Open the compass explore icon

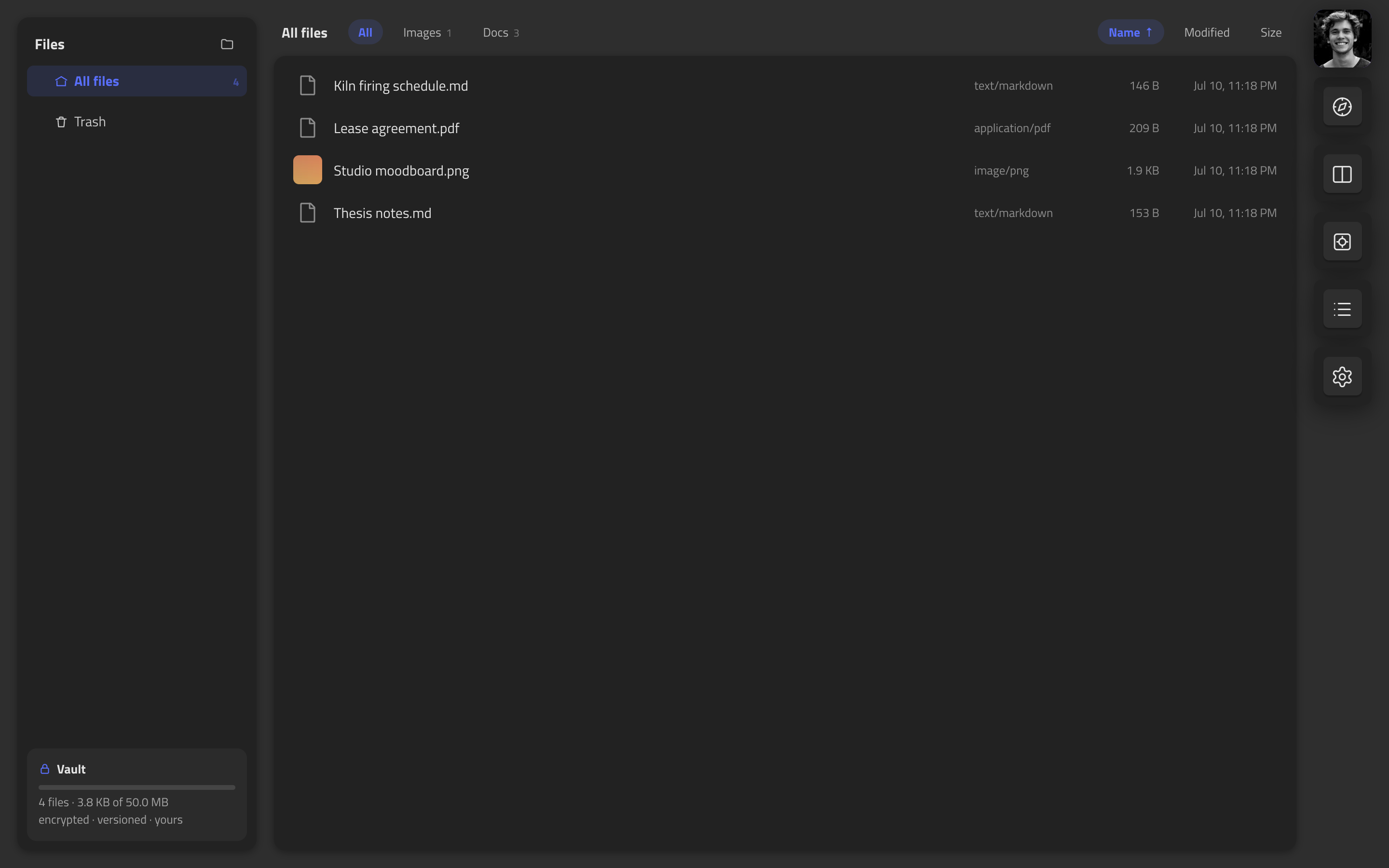point(1342,107)
